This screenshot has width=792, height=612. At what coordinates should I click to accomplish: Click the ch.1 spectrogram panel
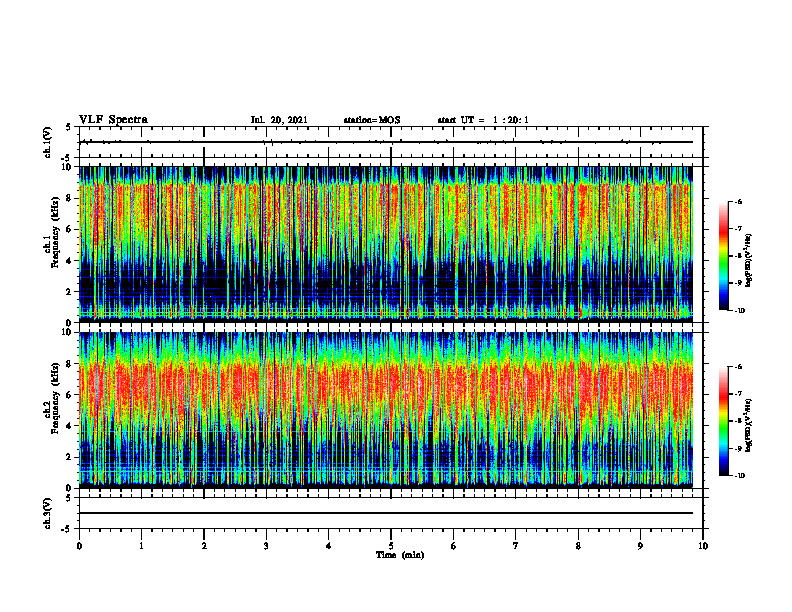[386, 243]
